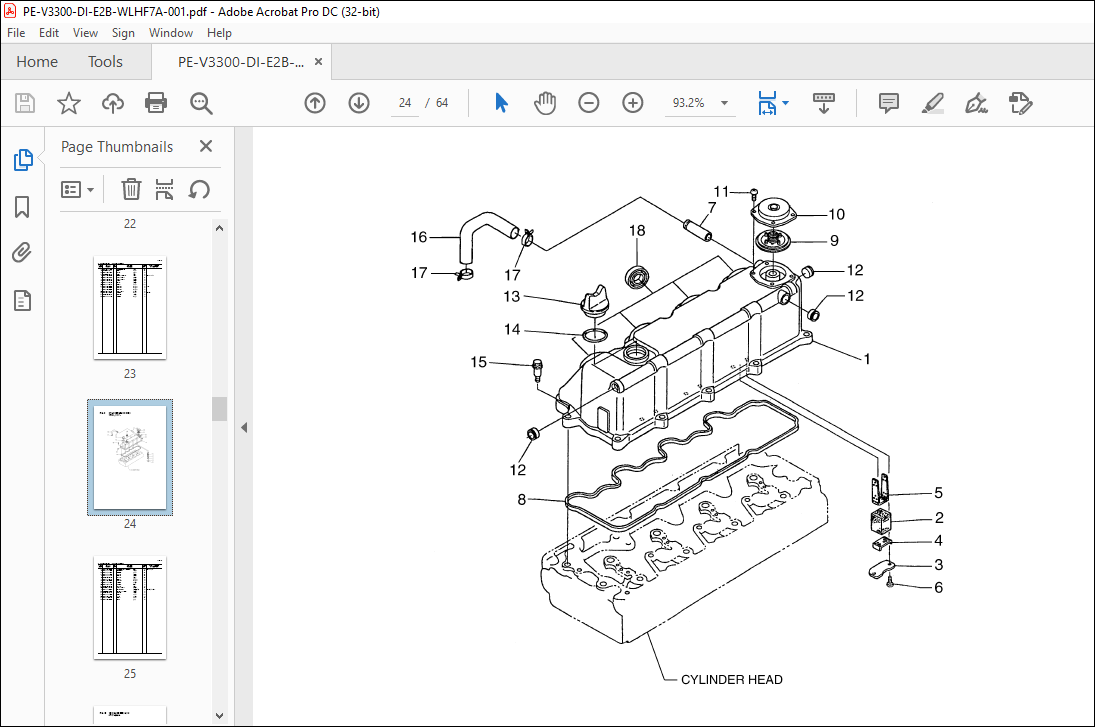Click the page number field showing 24
This screenshot has height=727, width=1095.
coord(405,103)
